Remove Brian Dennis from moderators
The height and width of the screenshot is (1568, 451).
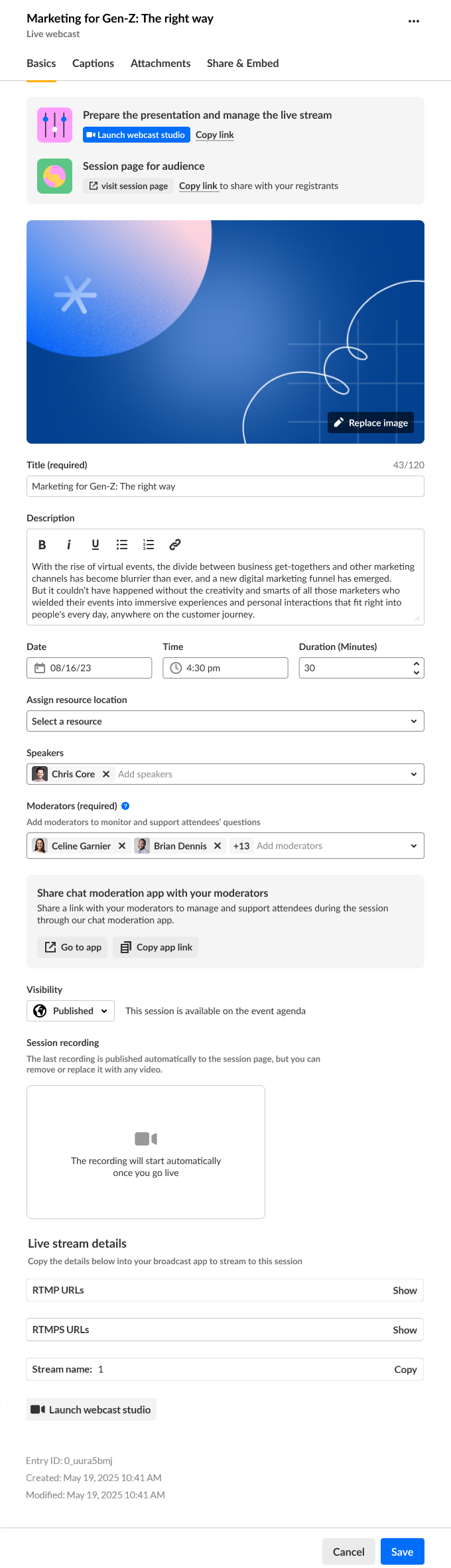218,846
